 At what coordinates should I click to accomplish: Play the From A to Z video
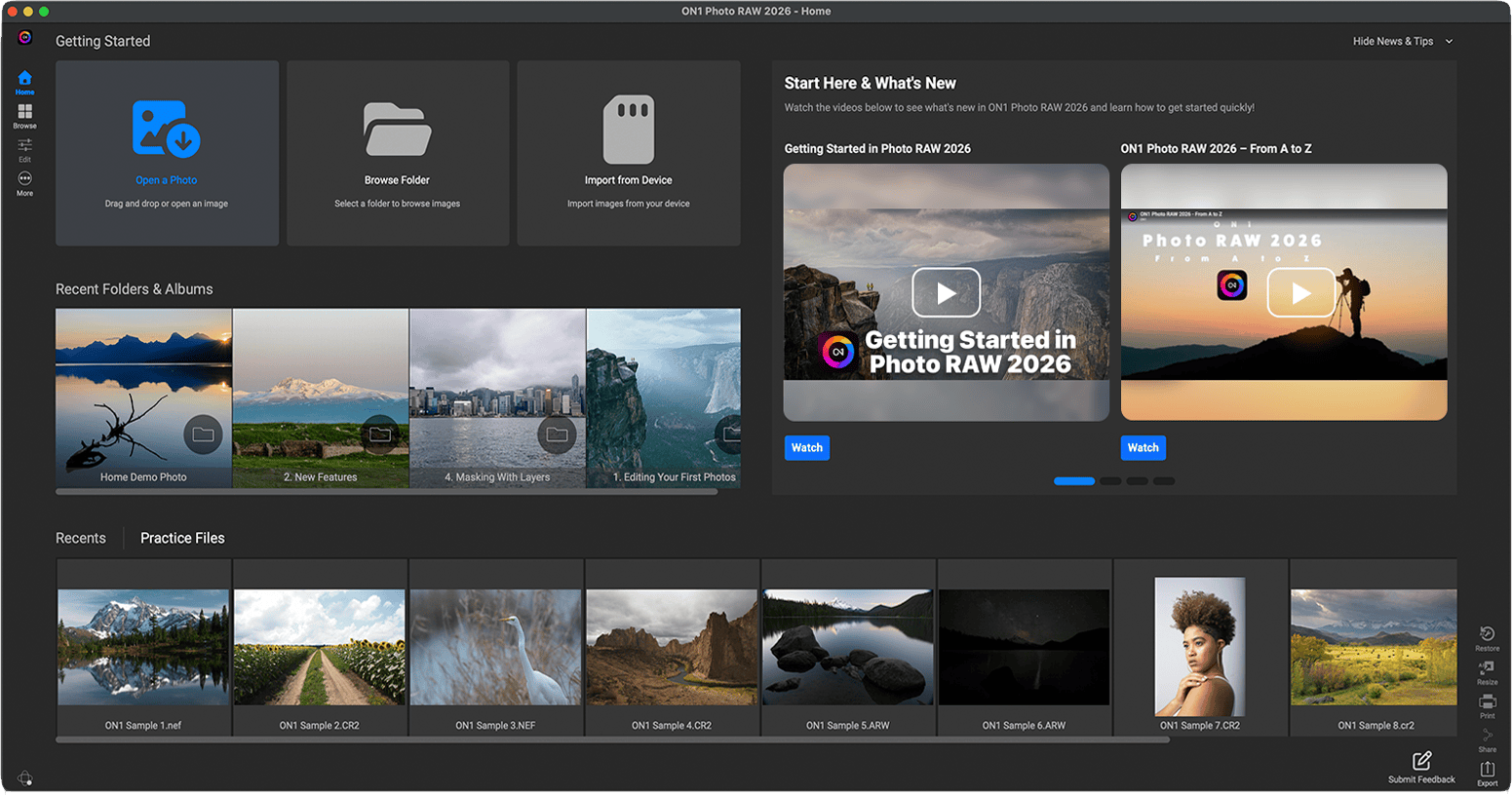[x=1301, y=292]
